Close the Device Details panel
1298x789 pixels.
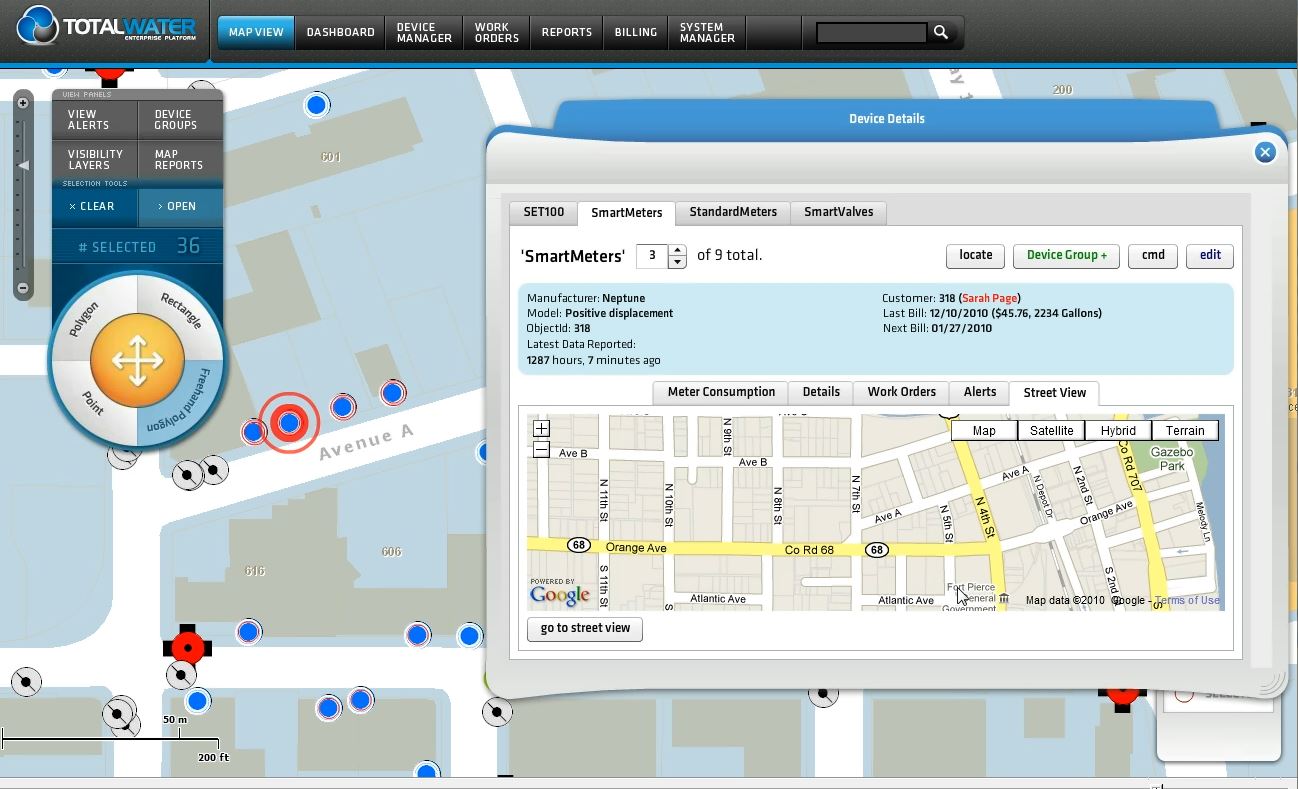click(1265, 152)
